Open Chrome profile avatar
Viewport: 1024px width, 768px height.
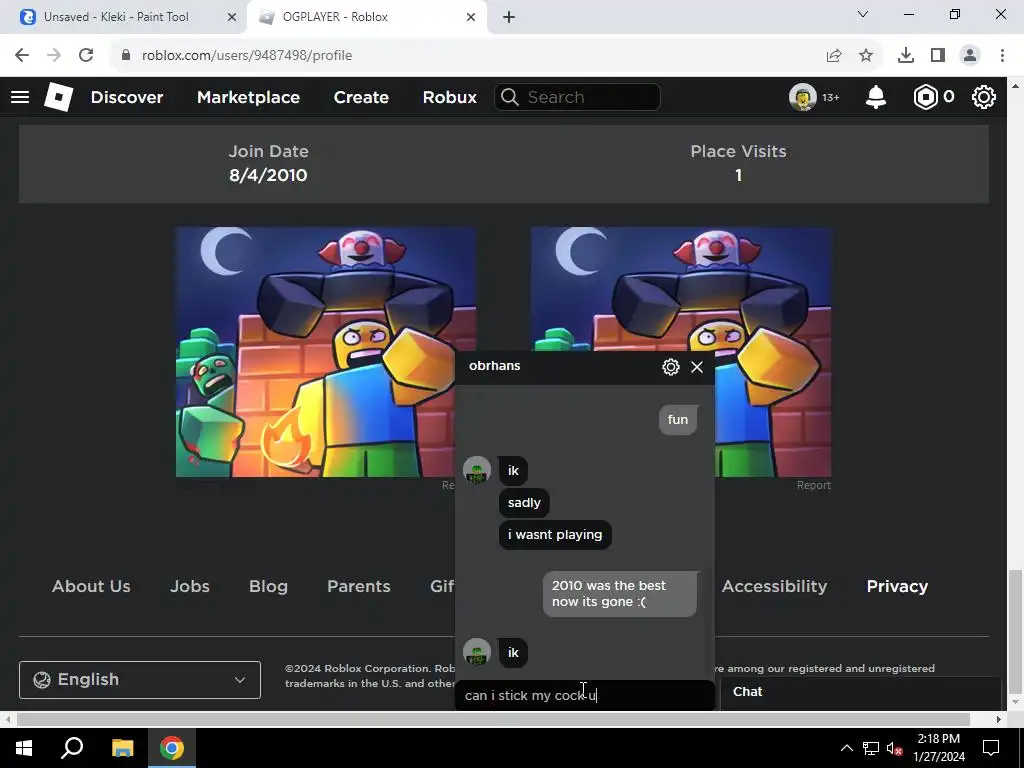point(970,56)
